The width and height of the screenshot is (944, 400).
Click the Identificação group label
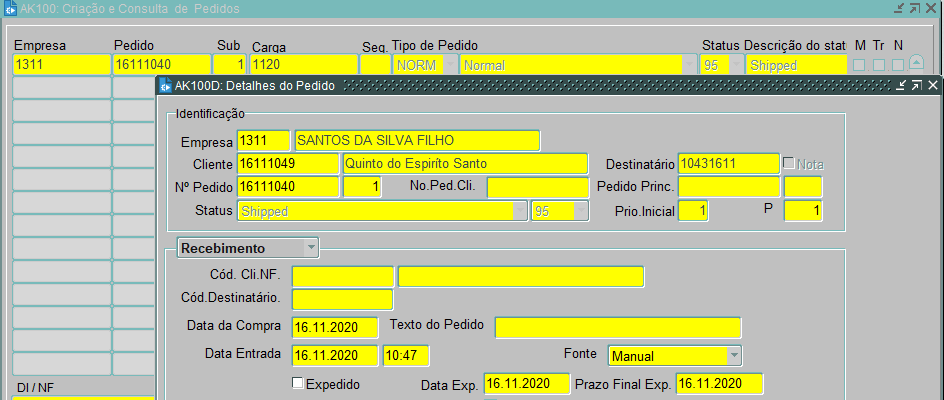tap(210, 113)
